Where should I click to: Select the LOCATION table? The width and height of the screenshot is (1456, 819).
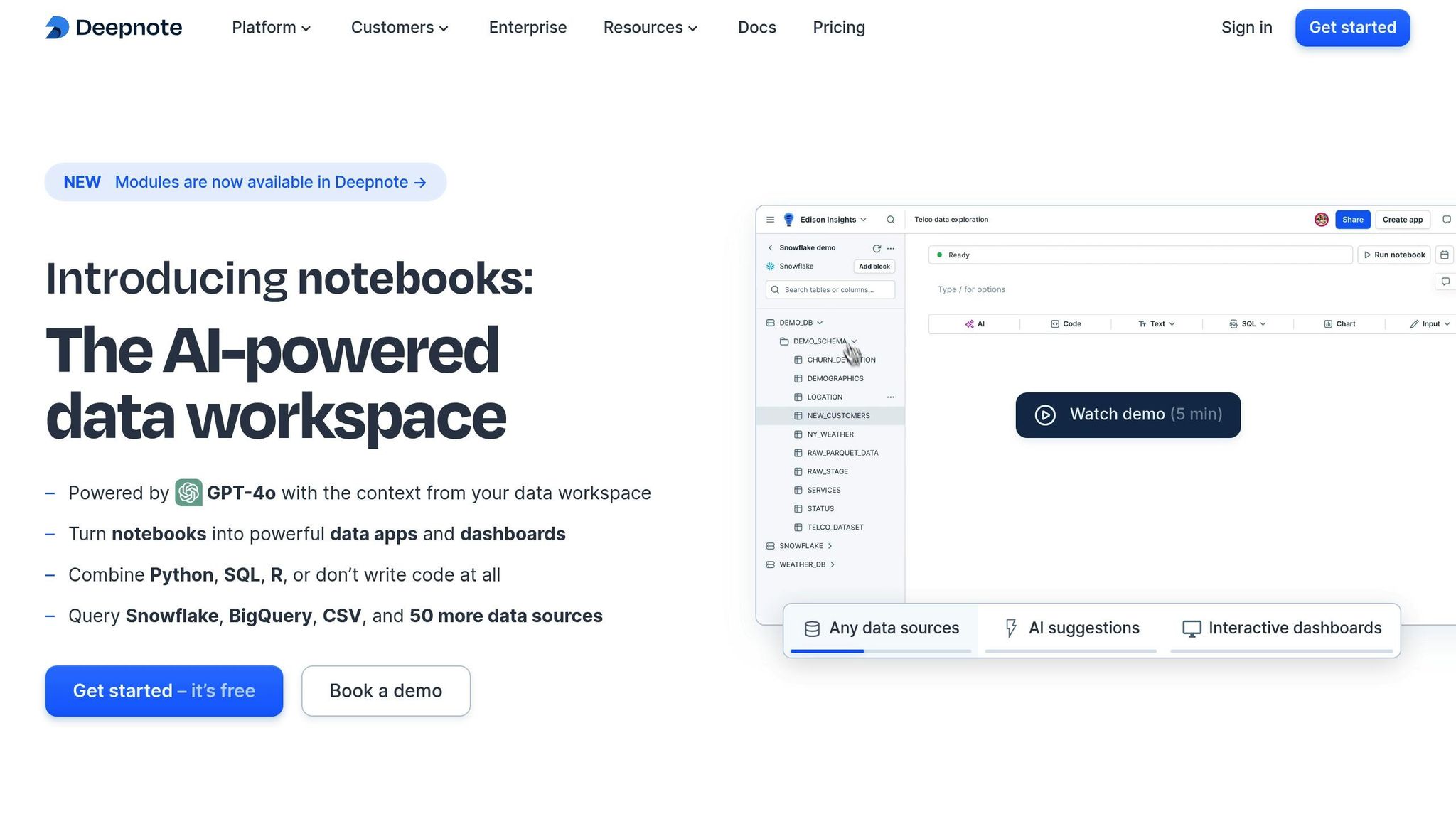pos(825,397)
